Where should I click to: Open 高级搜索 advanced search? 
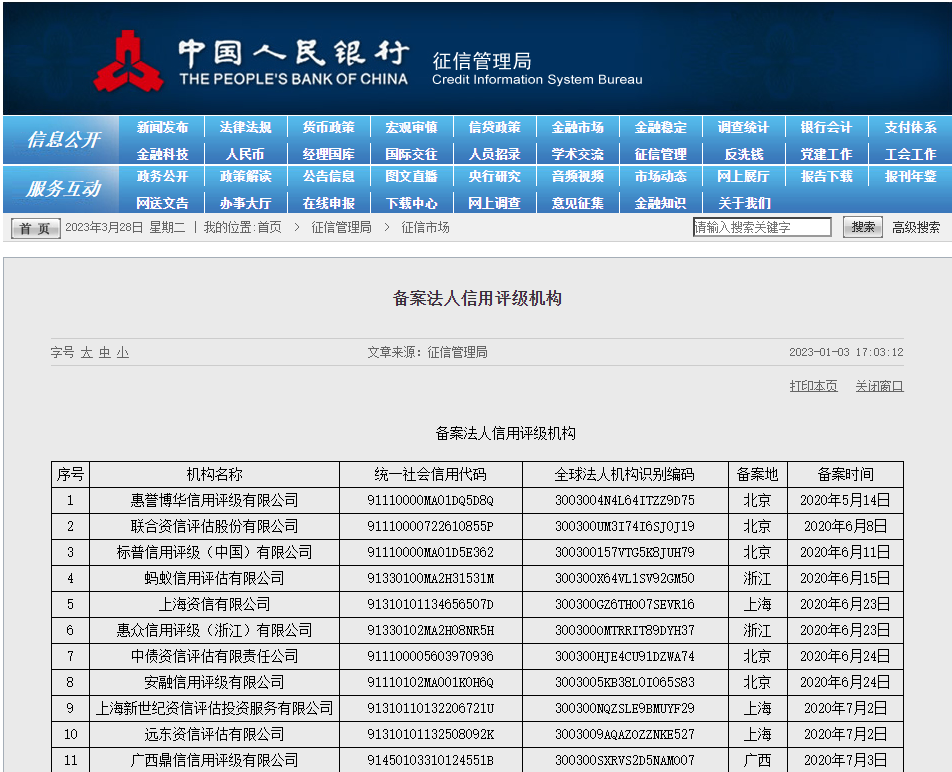[916, 228]
